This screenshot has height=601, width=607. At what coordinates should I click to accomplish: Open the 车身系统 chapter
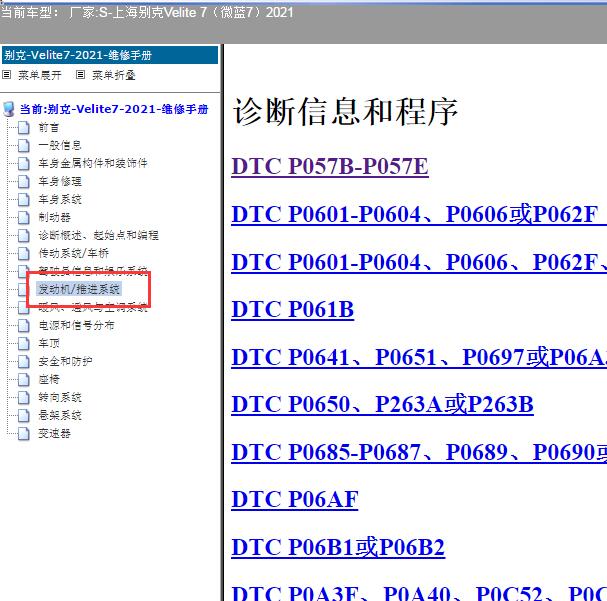pos(60,199)
